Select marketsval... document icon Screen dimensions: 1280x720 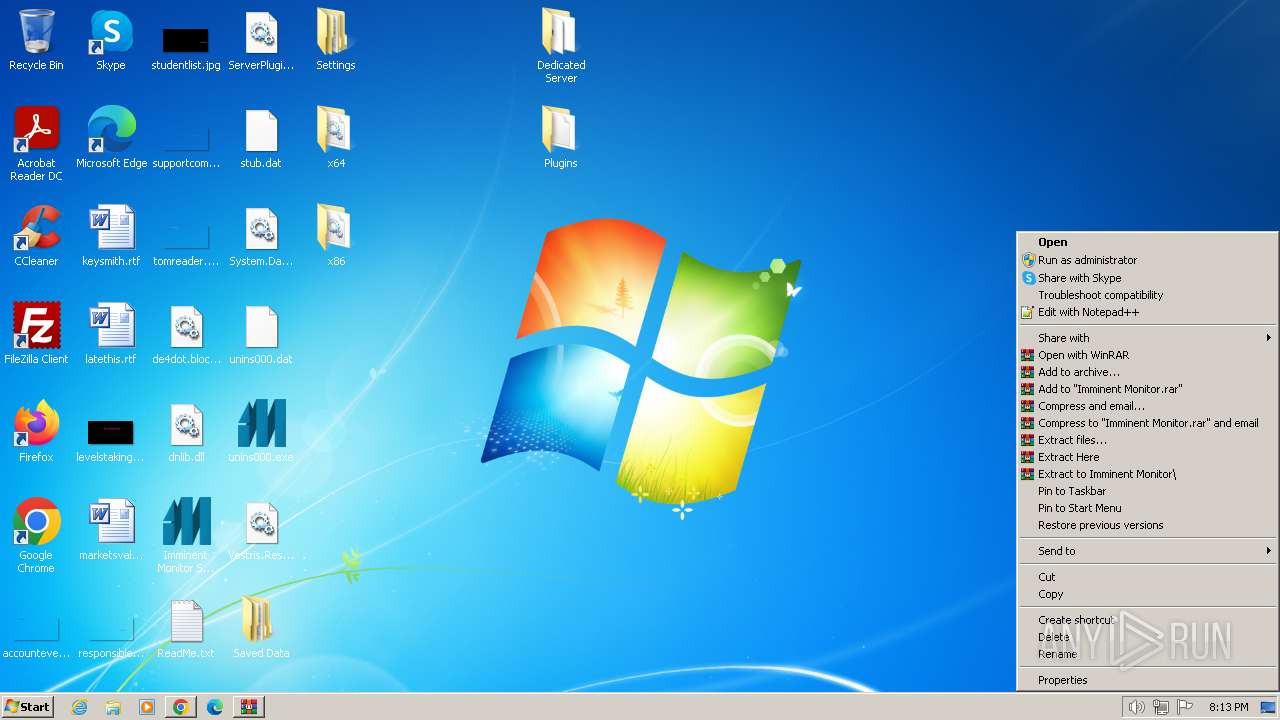[x=111, y=530]
